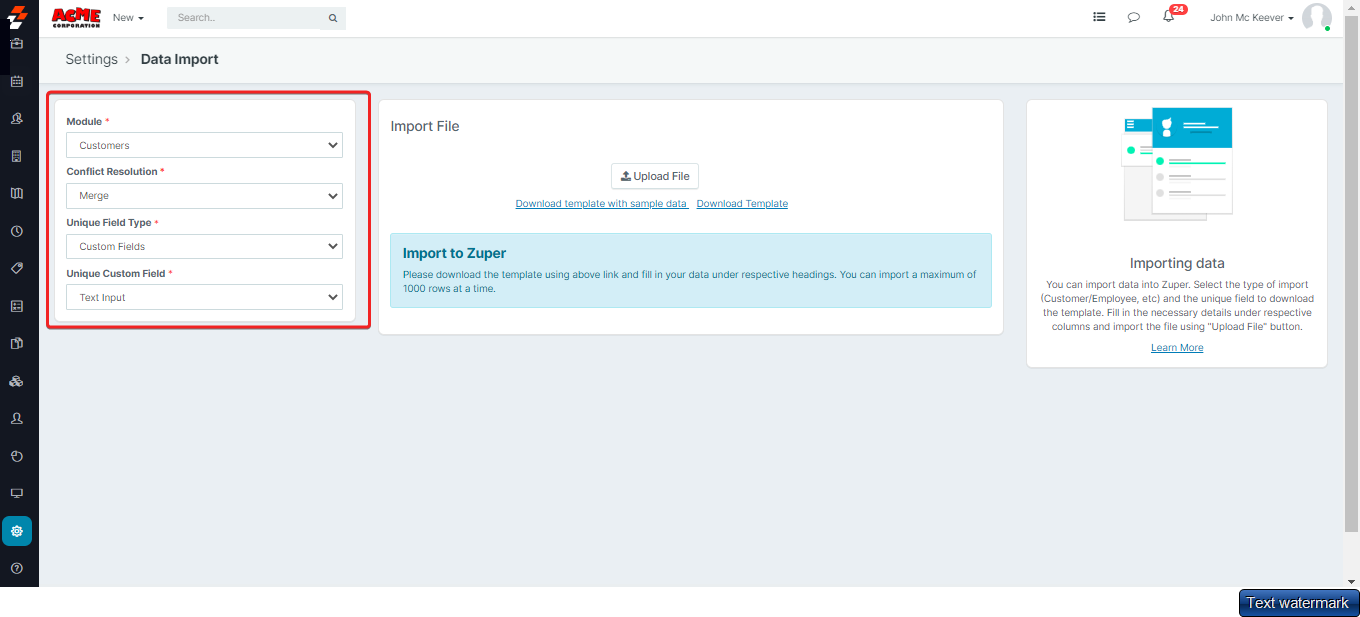Open the briefcase jobs icon in sidebar

[17, 43]
